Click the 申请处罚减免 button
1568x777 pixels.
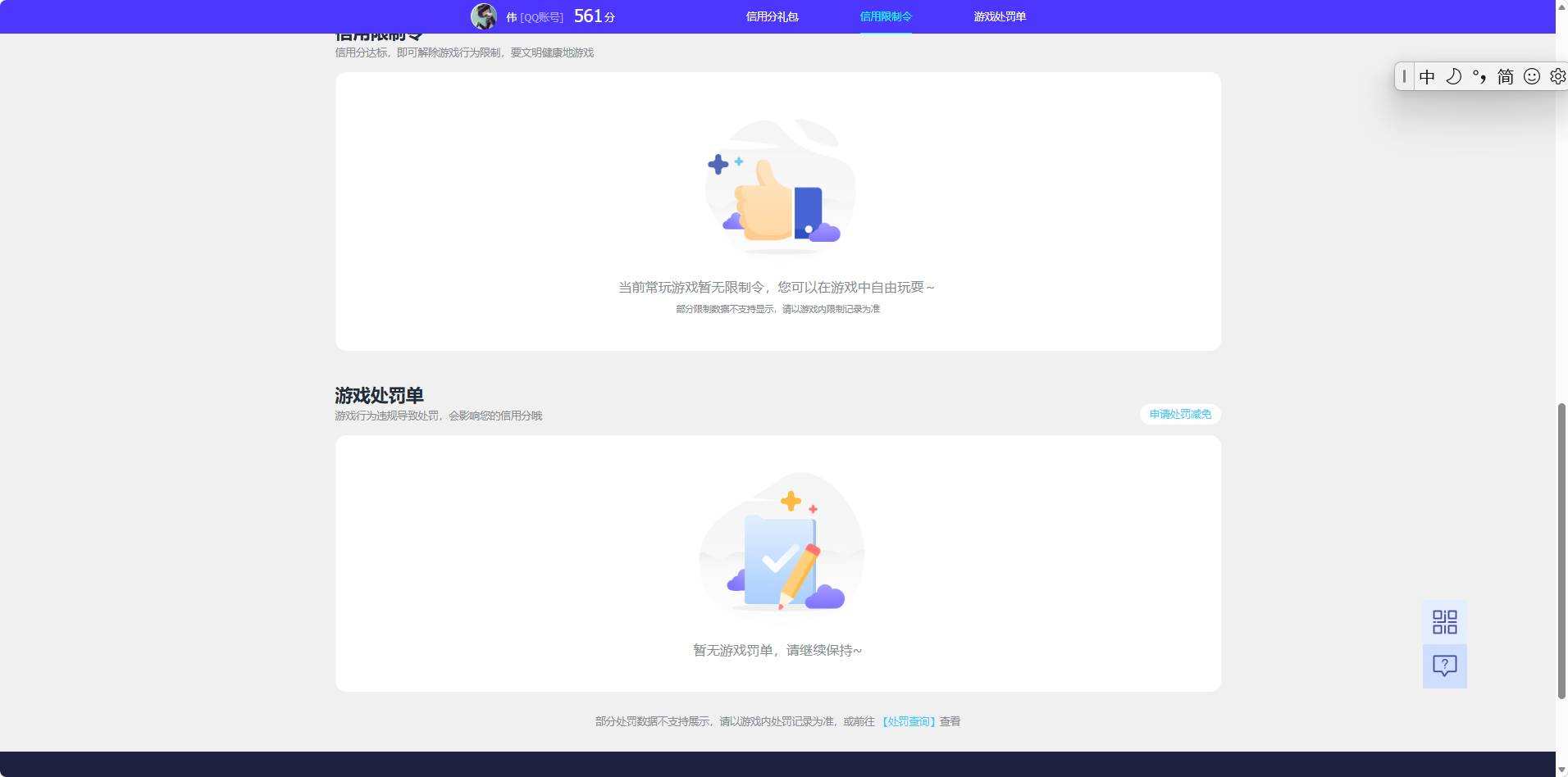[x=1180, y=414]
